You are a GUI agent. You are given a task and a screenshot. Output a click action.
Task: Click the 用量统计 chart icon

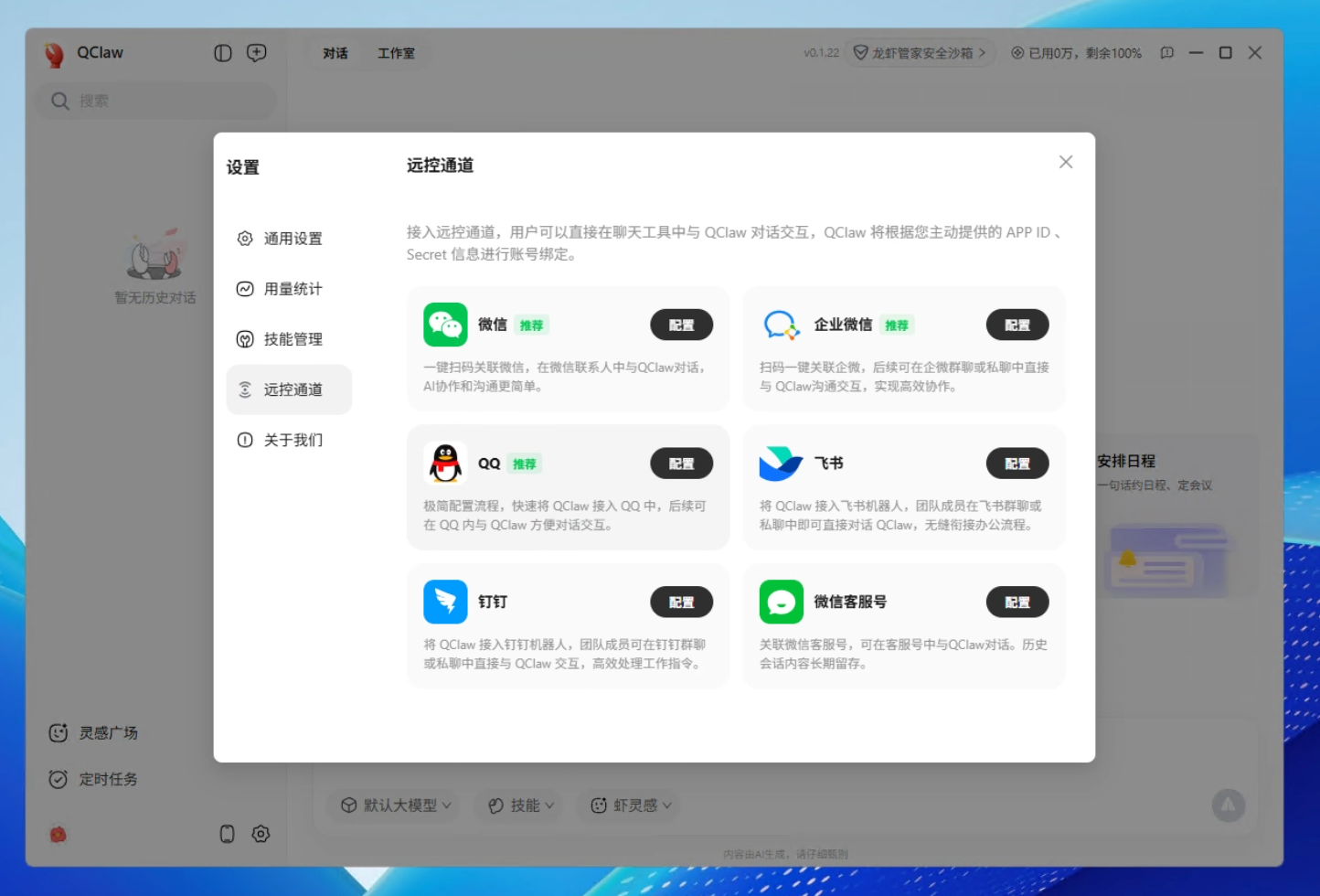[x=245, y=289]
